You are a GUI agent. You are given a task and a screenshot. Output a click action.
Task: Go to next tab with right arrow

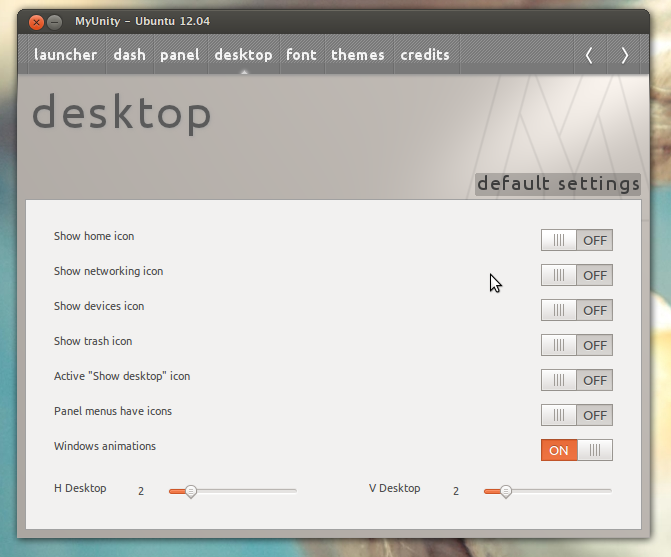pos(624,55)
